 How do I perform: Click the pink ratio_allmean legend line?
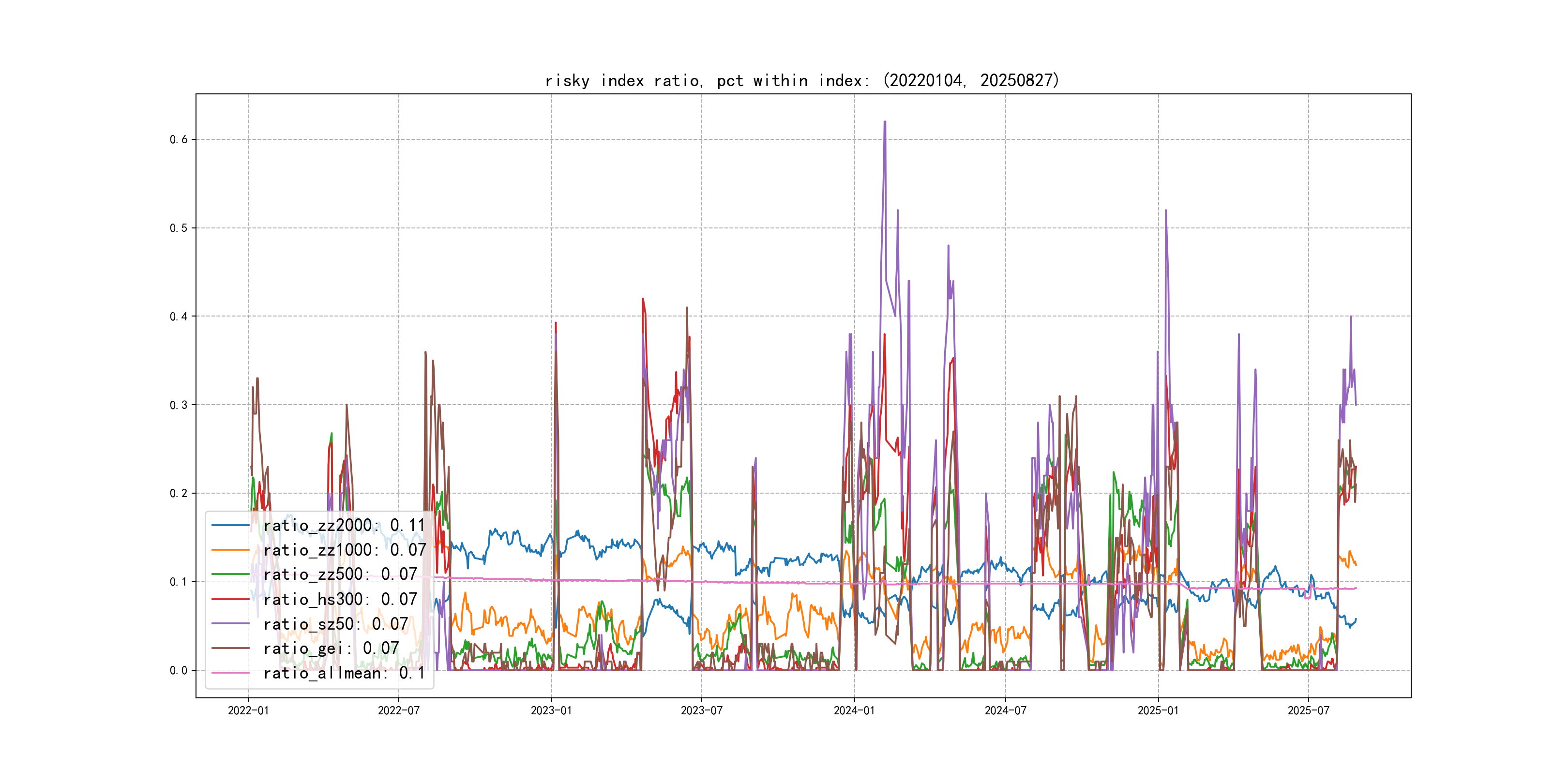230,673
